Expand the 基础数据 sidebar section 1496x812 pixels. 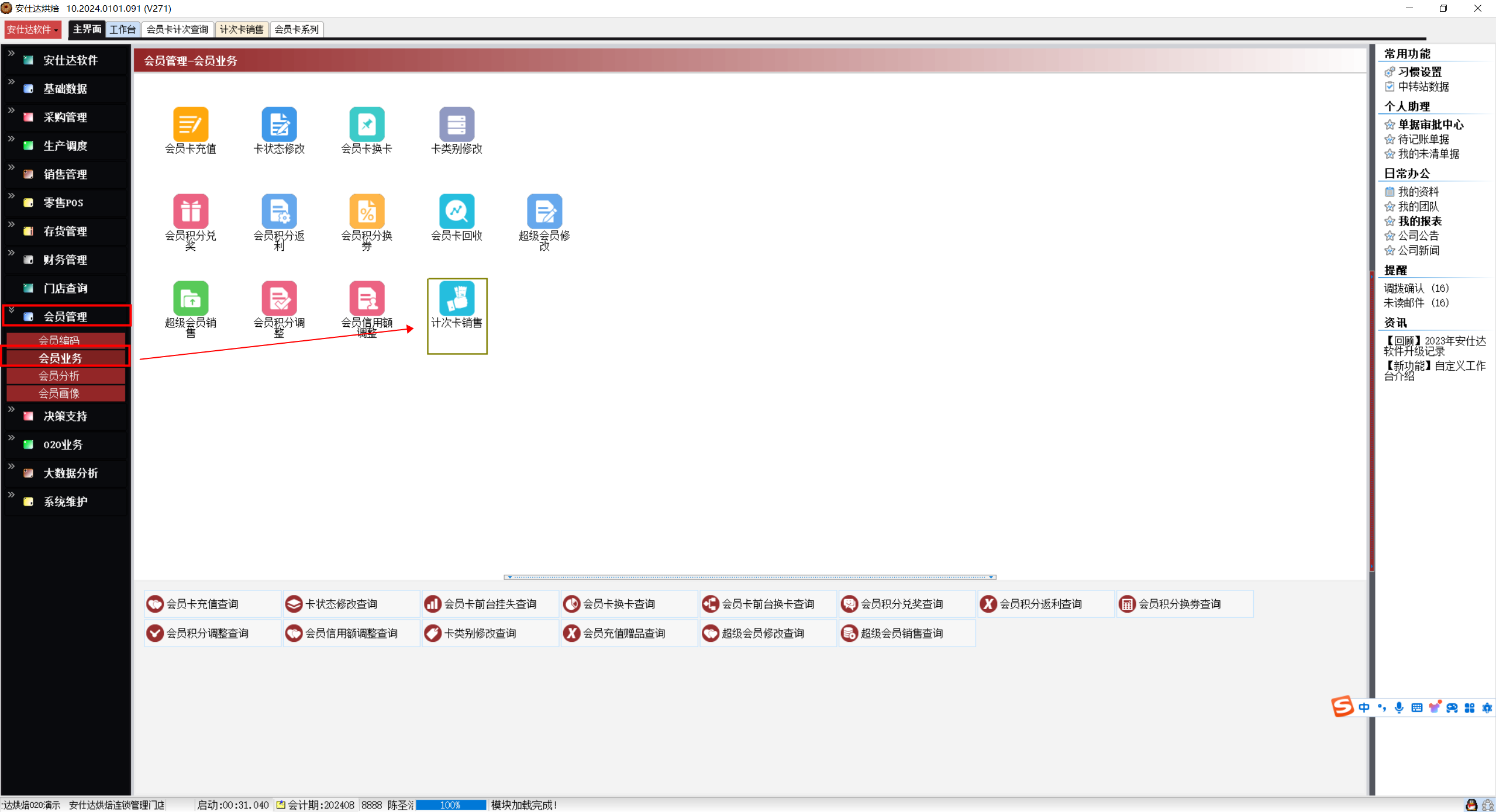(x=65, y=89)
